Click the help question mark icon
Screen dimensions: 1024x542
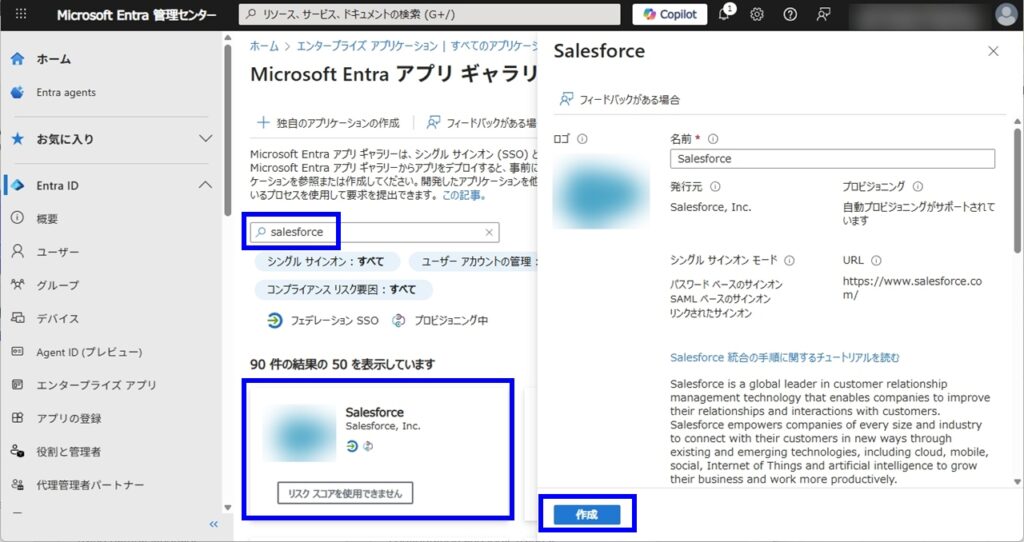(x=790, y=14)
